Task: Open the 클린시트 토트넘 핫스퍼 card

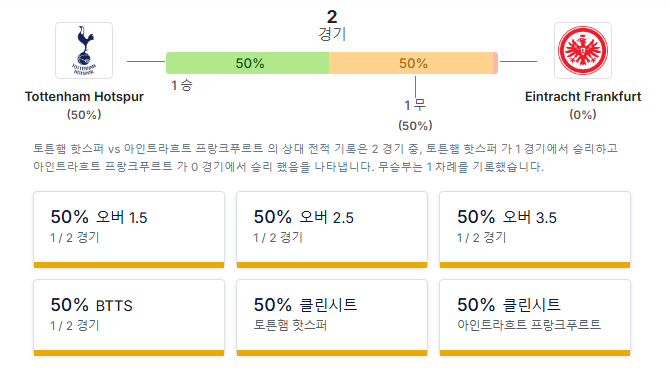Action: pyautogui.click(x=332, y=318)
